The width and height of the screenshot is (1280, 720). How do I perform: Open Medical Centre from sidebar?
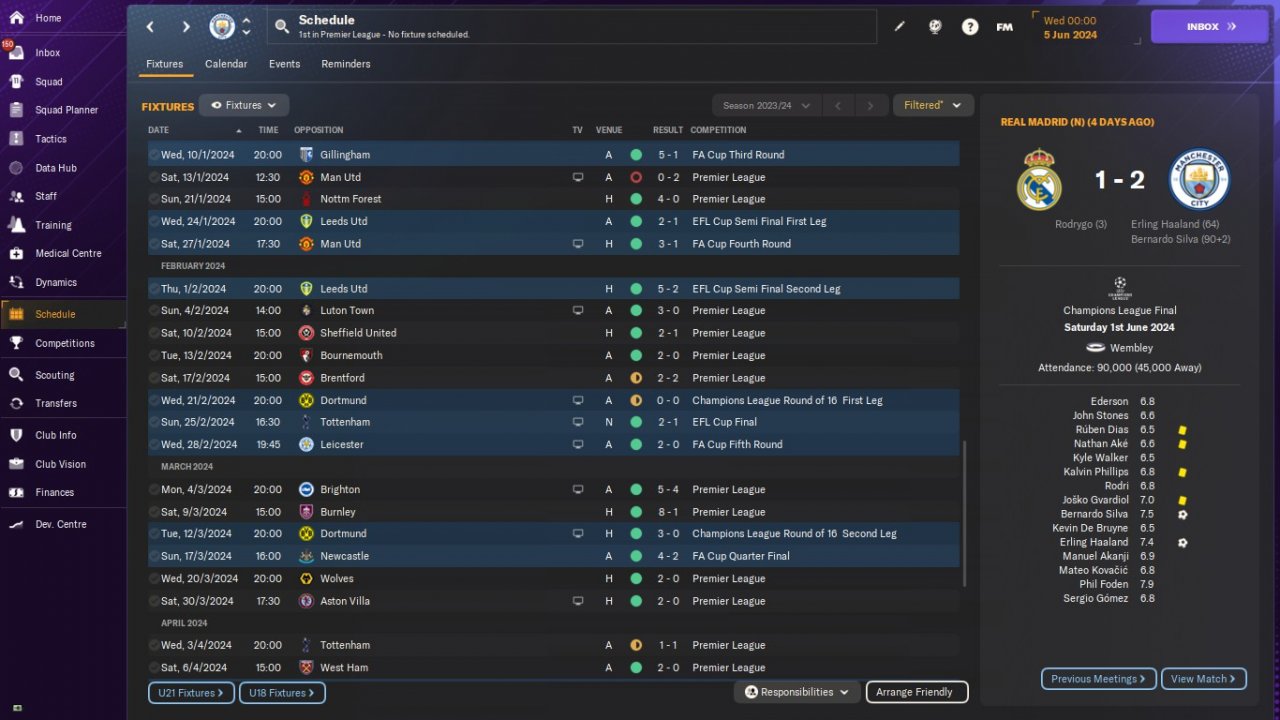pyautogui.click(x=68, y=253)
